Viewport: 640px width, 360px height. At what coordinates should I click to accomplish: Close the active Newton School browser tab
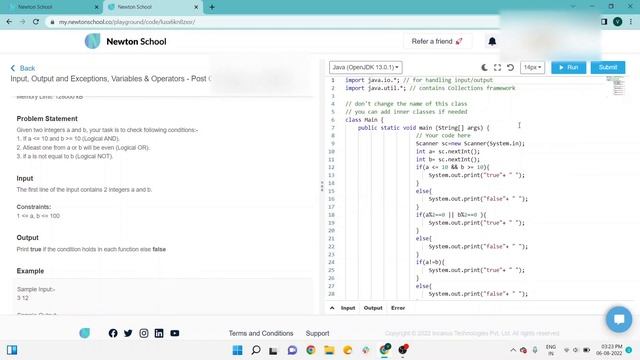(x=196, y=7)
